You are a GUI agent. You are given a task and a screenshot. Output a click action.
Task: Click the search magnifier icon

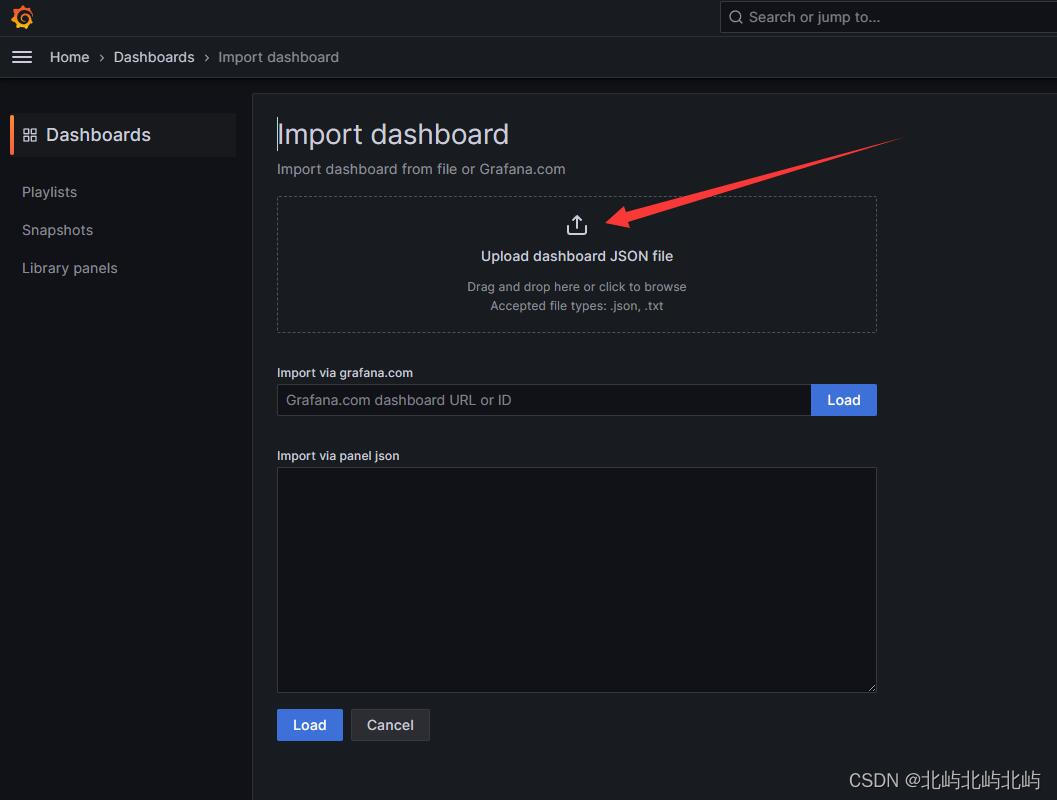click(x=735, y=18)
